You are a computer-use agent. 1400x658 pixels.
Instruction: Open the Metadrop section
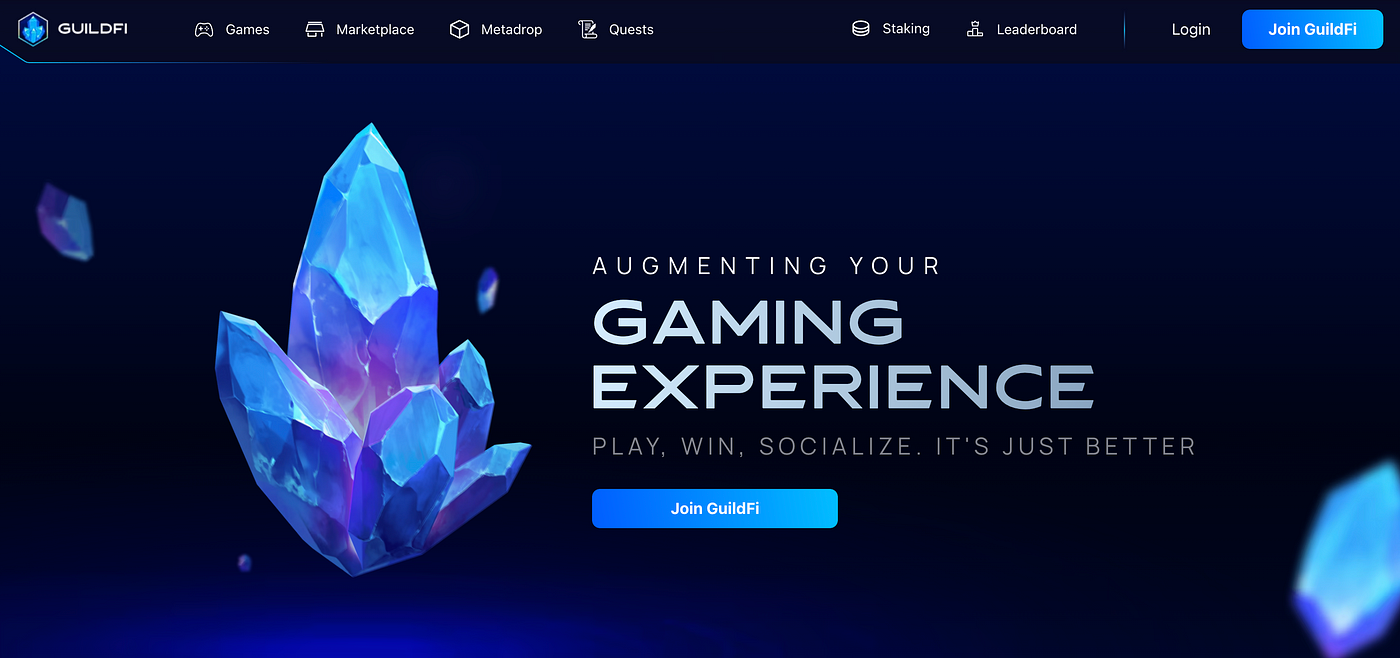coord(496,29)
